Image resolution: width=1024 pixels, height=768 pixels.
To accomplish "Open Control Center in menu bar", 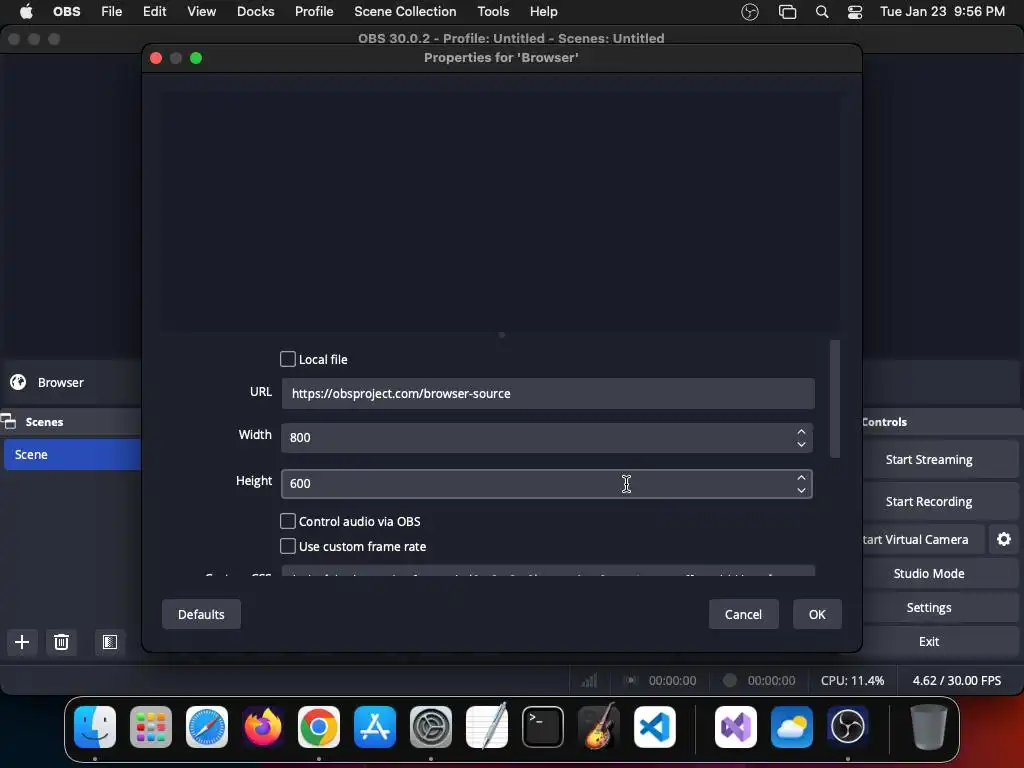I will point(855,12).
